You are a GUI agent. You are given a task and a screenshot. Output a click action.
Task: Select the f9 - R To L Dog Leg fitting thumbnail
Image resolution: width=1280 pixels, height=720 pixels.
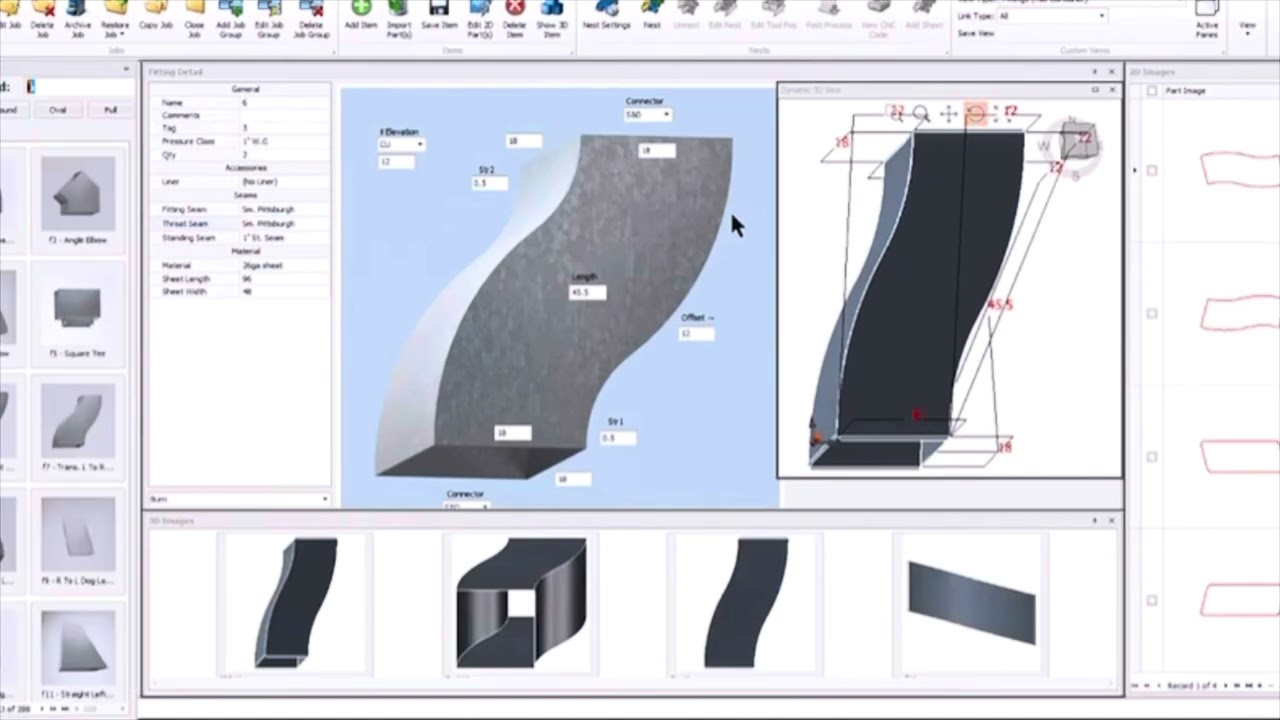[x=77, y=543]
